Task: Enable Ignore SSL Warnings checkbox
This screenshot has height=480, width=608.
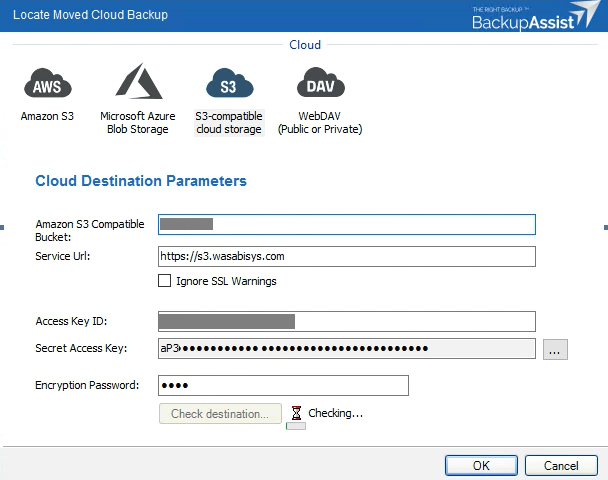Action: (x=164, y=281)
